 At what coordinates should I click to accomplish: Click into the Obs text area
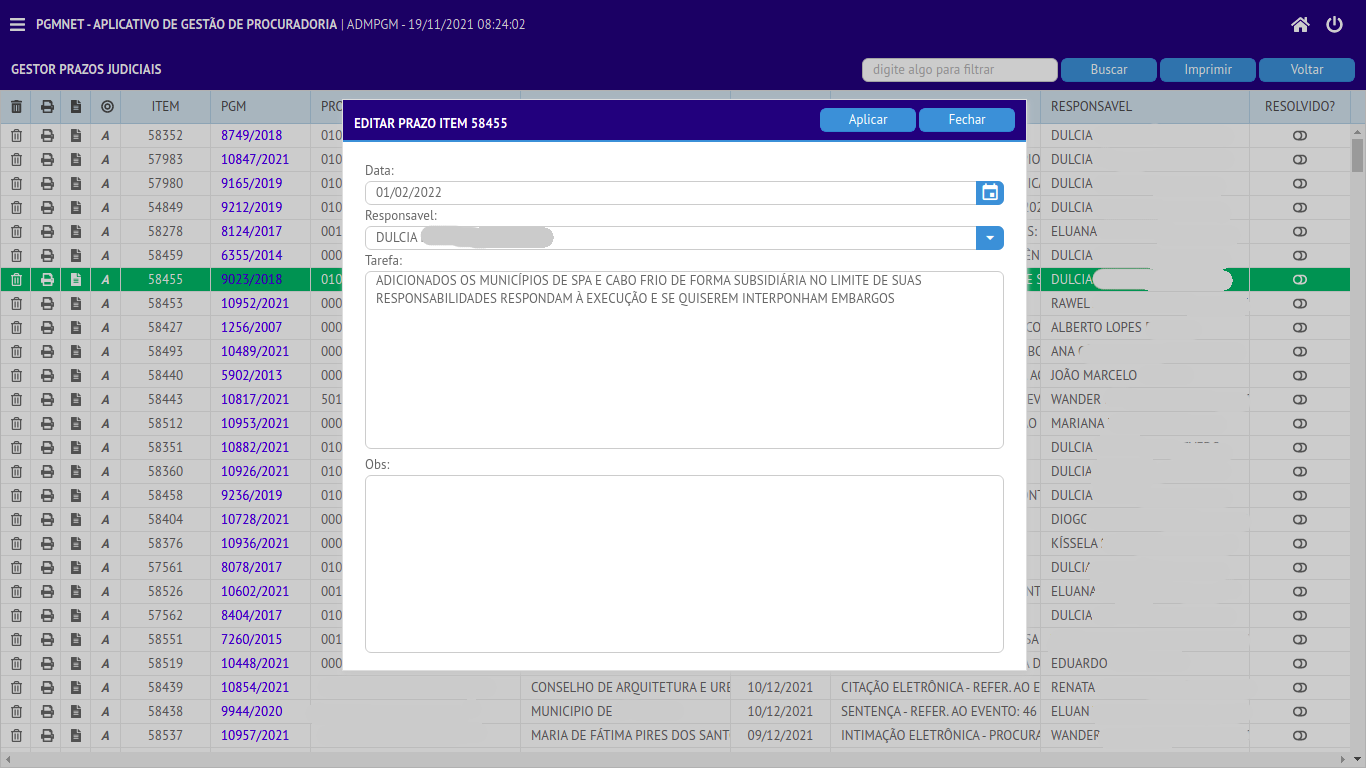[x=684, y=563]
